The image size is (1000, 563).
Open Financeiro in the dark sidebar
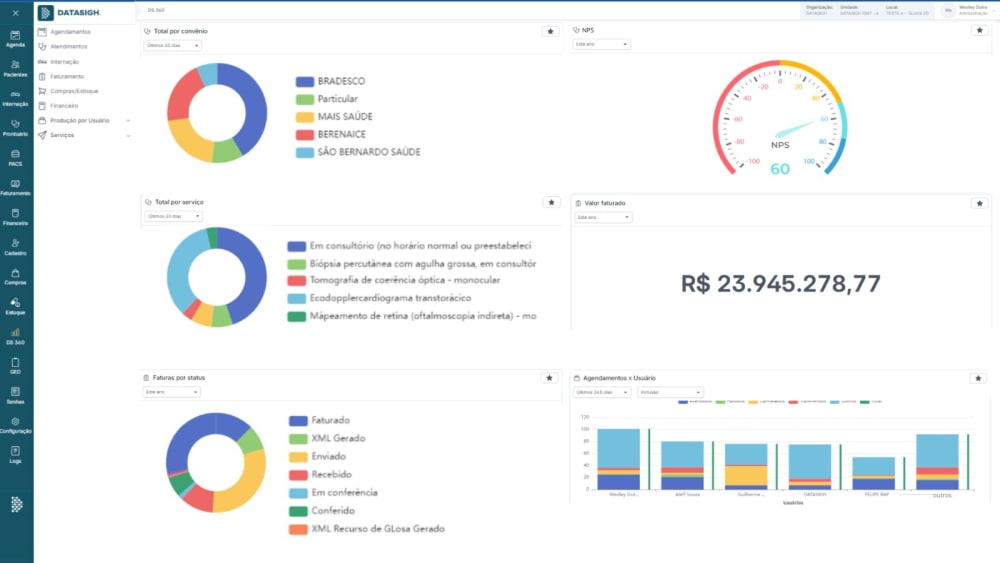tap(15, 217)
